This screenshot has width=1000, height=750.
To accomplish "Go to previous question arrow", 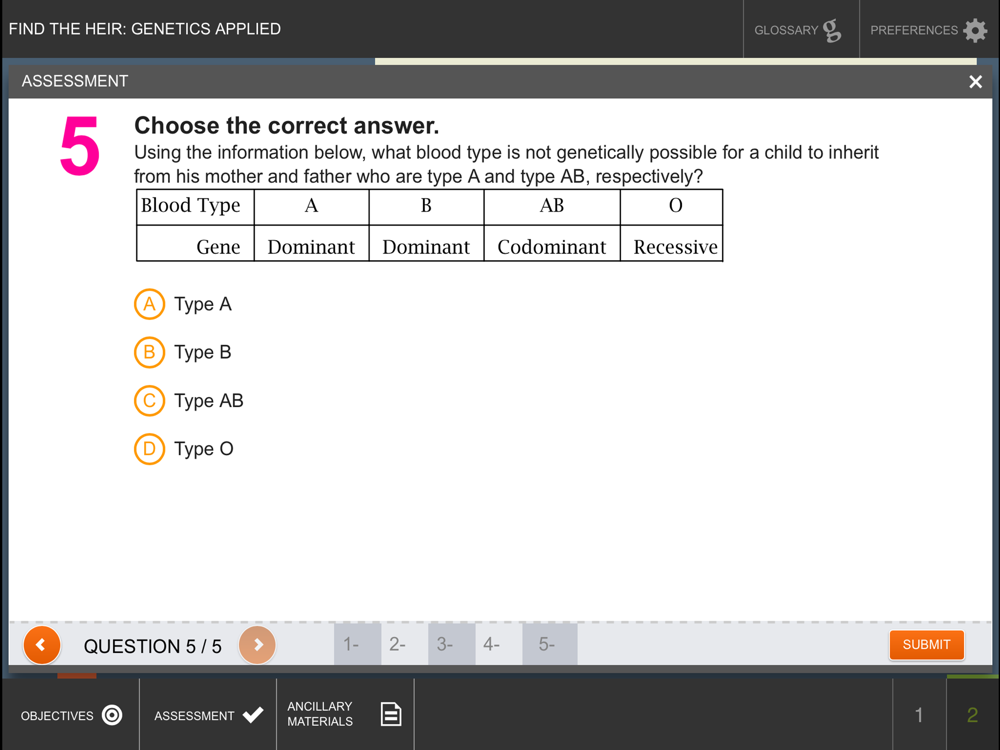I will [x=41, y=645].
